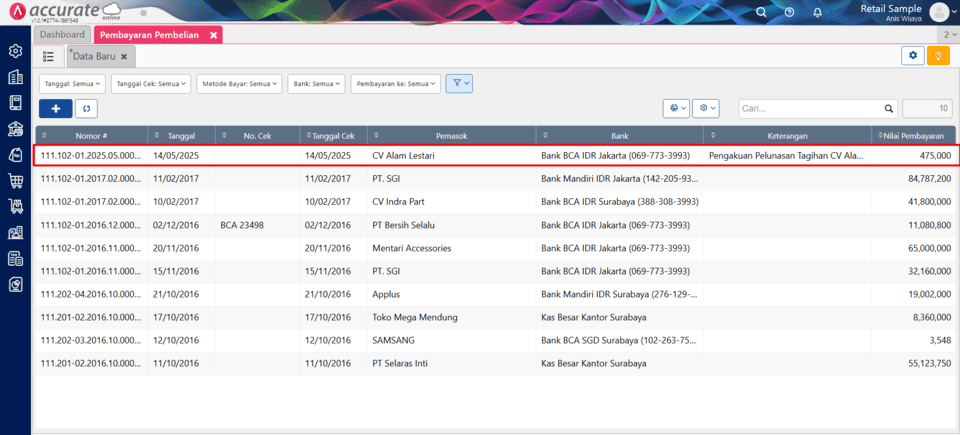Open the tax calculator module icon

tap(15, 259)
